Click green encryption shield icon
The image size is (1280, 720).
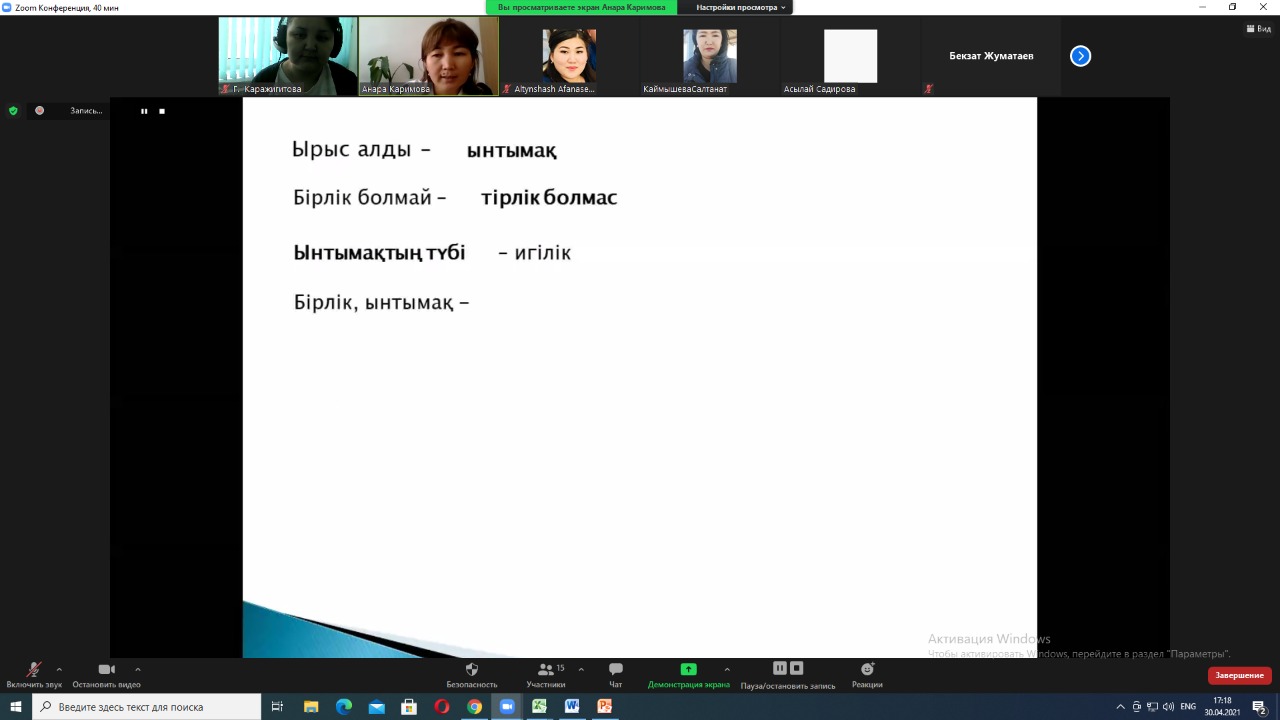tap(13, 111)
